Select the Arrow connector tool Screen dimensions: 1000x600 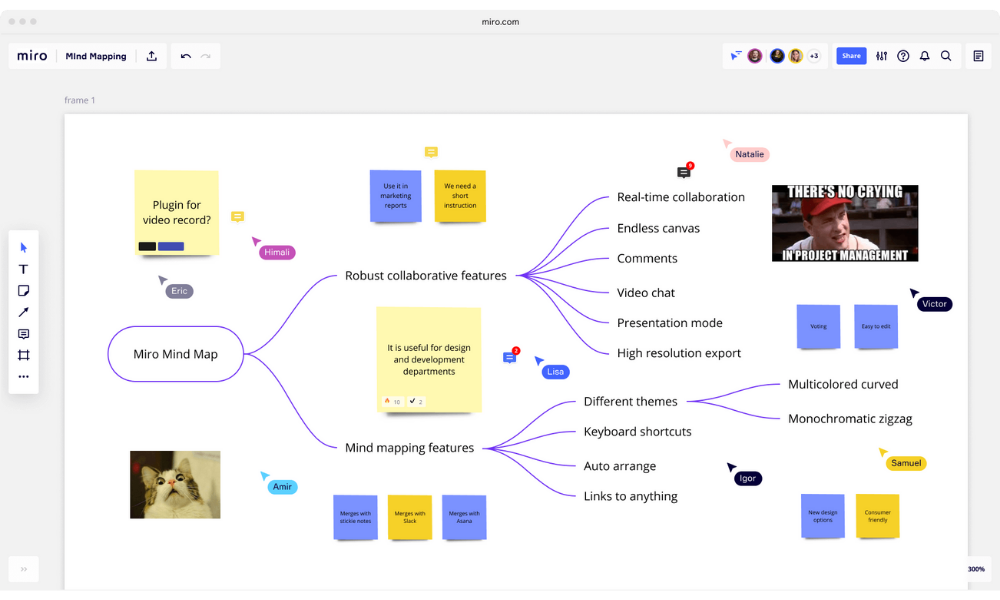pyautogui.click(x=24, y=312)
